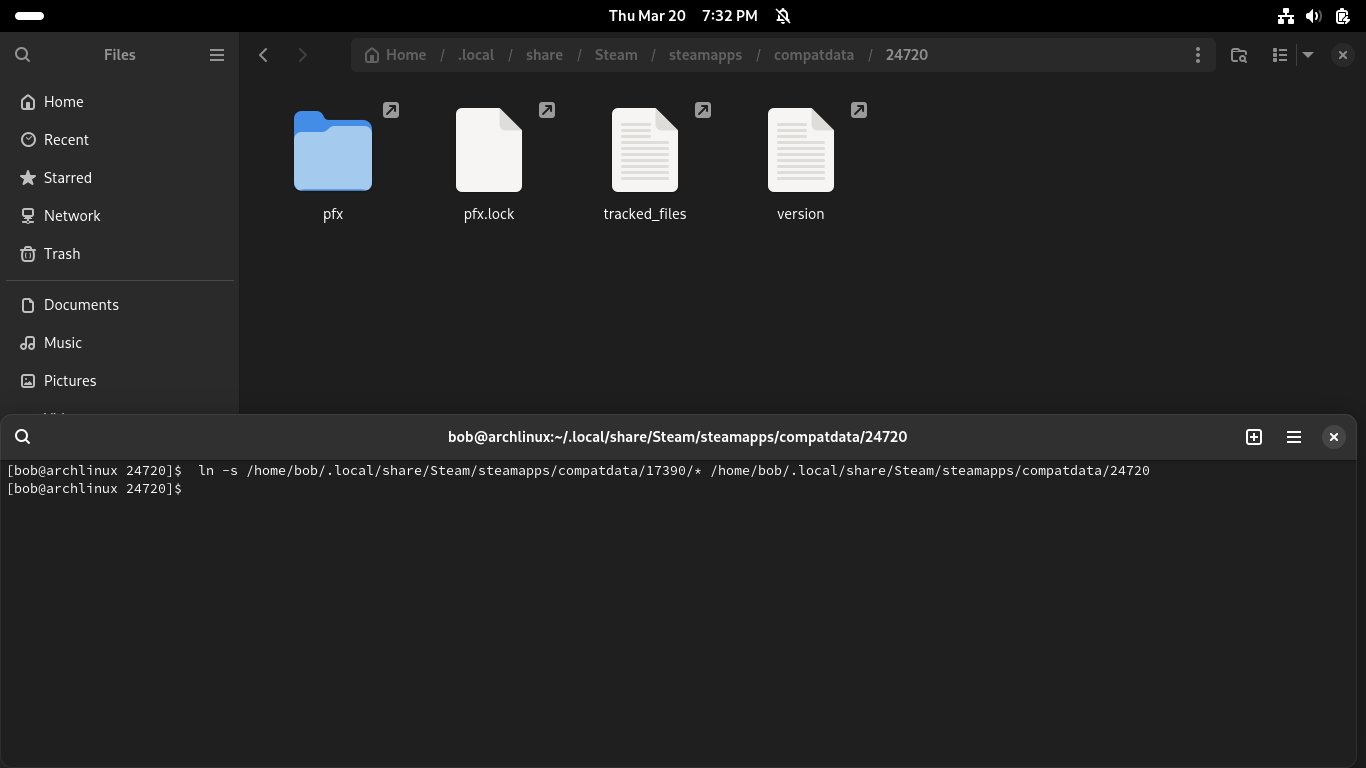Click the Trash bin icon

28,254
